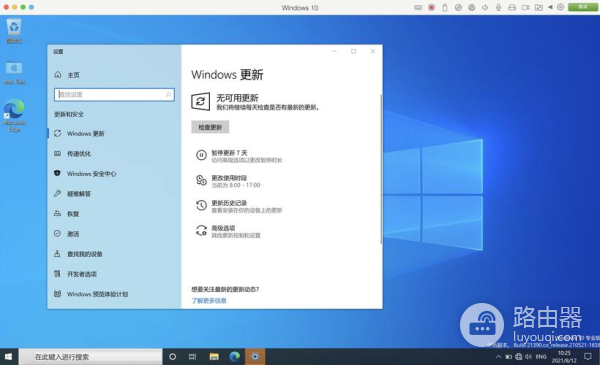This screenshot has height=365, width=600.
Task: Open the Windows Start menu
Action: click(8, 357)
